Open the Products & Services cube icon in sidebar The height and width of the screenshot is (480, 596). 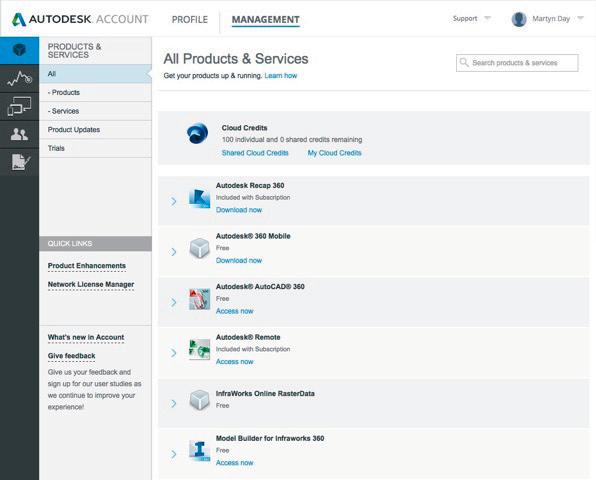pyautogui.click(x=19, y=50)
